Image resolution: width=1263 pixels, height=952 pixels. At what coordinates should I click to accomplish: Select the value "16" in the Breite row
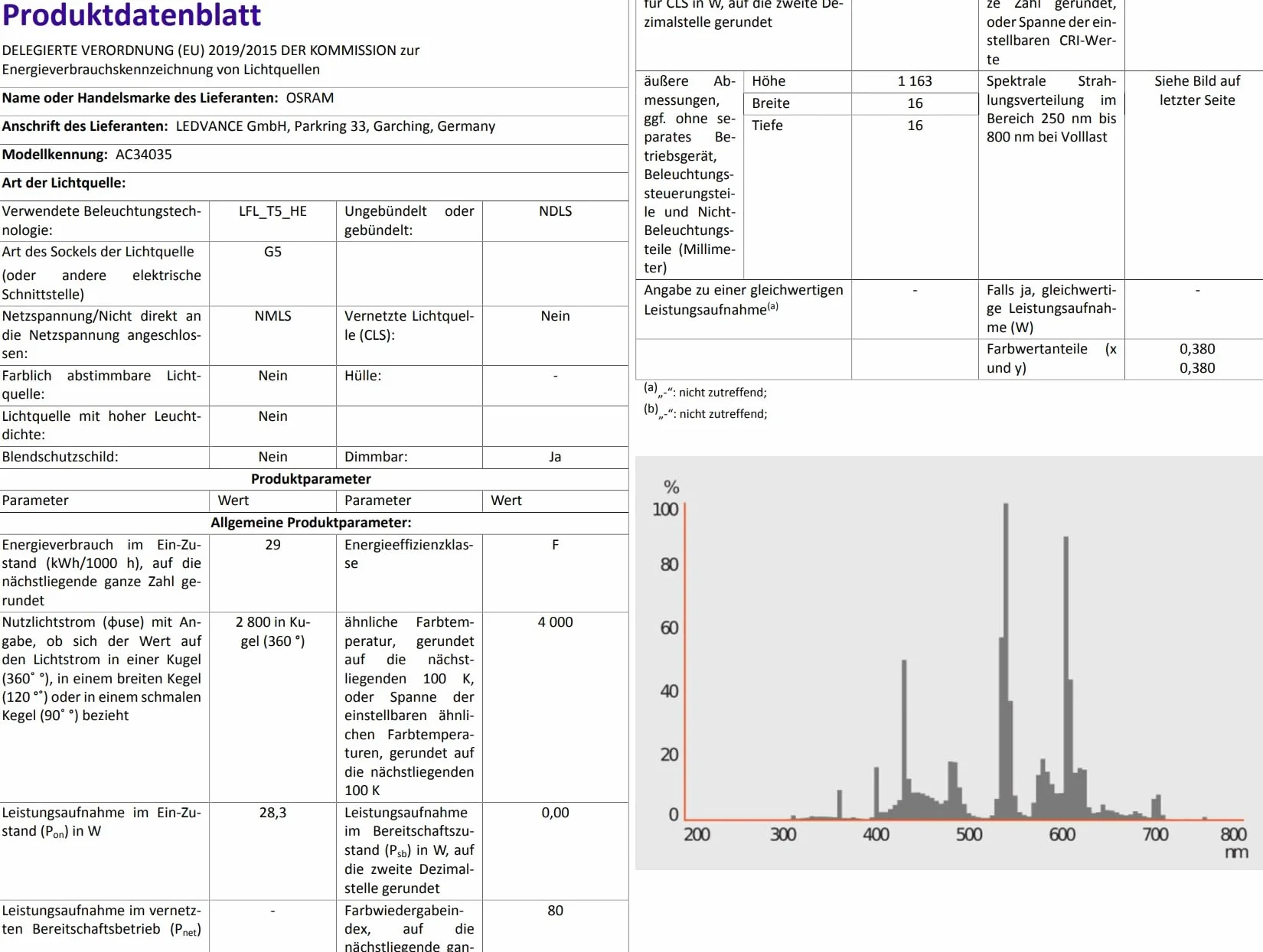(915, 103)
